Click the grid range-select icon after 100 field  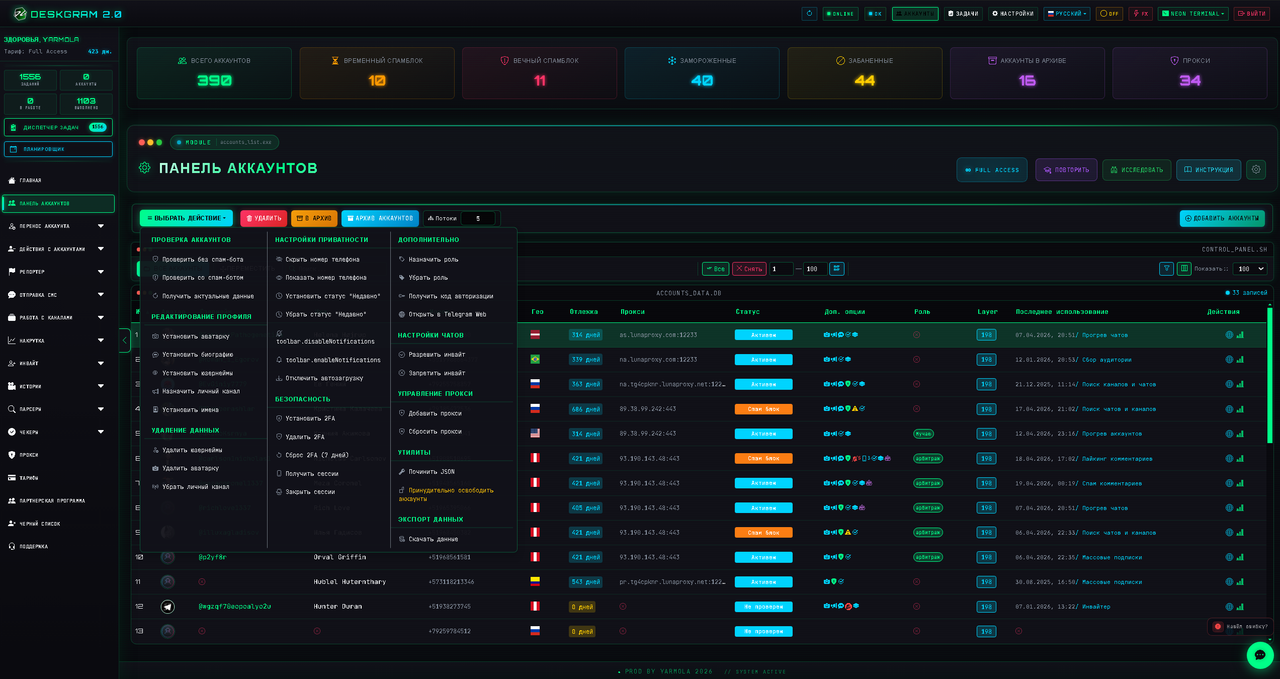click(837, 269)
